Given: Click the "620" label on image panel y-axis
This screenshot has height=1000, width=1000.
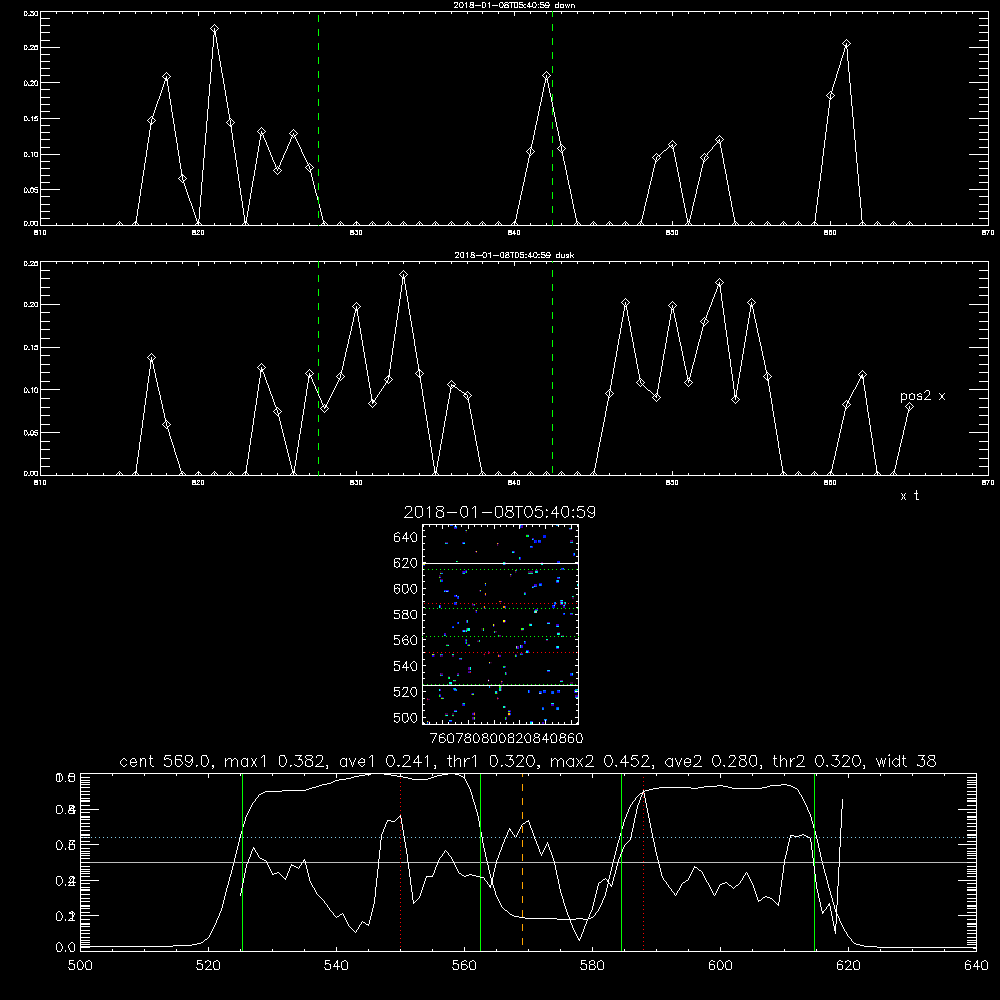Looking at the screenshot, I should coord(406,563).
